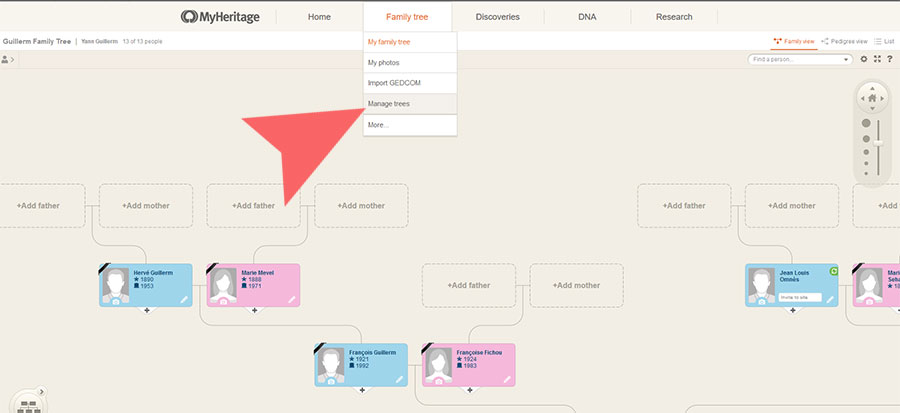Click Guillerm Family Tree title
900x413 pixels.
[x=37, y=41]
